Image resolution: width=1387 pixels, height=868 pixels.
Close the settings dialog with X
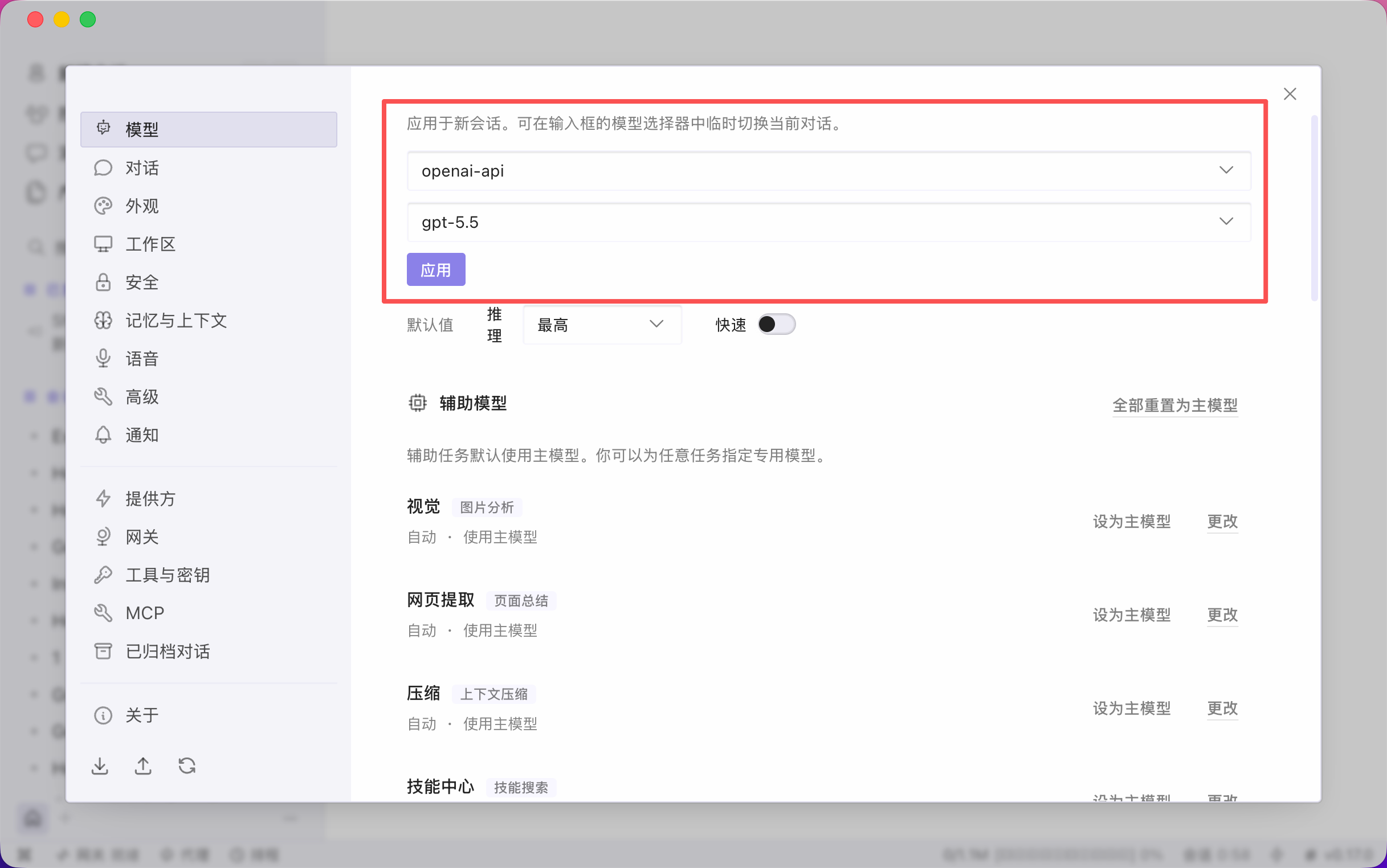[x=1290, y=93]
